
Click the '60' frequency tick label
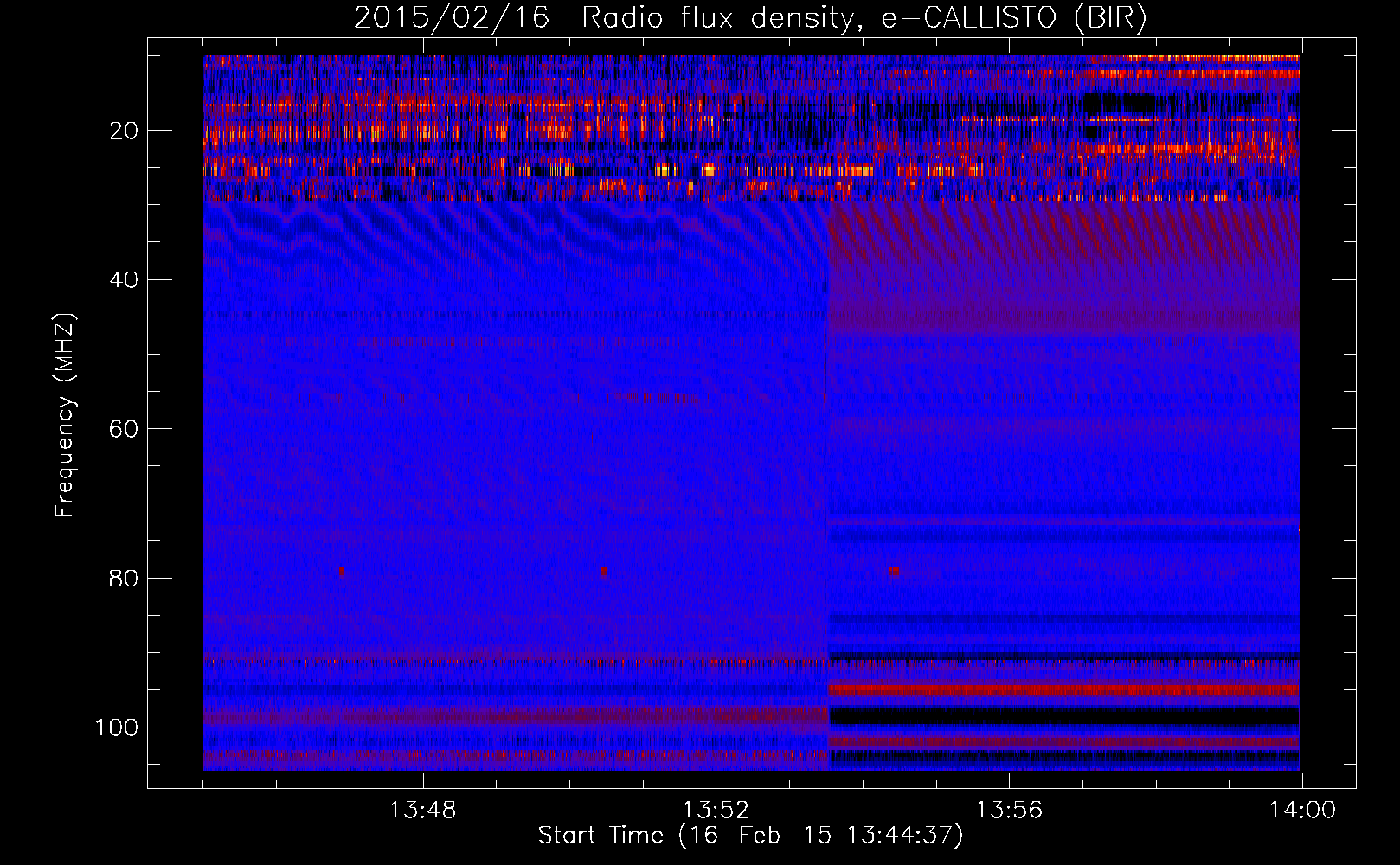(124, 429)
